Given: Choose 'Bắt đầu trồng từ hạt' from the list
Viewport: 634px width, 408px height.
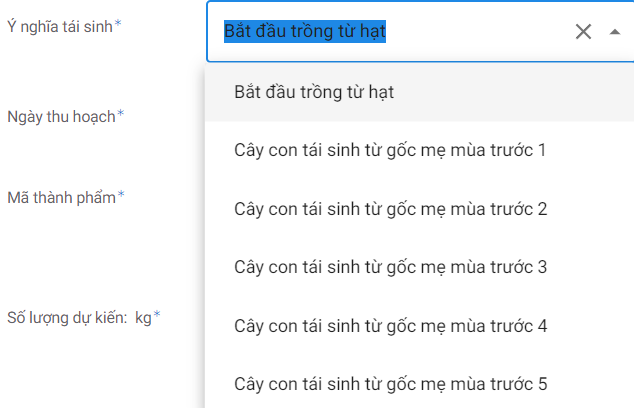Looking at the screenshot, I should pyautogui.click(x=314, y=92).
